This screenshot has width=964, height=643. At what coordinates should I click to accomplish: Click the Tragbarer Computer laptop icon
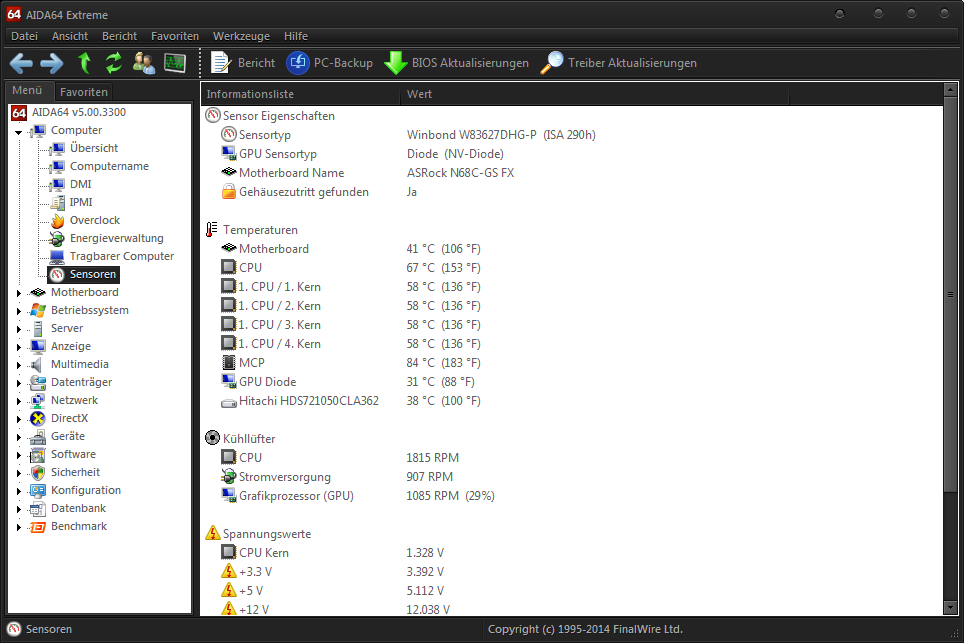coord(57,256)
